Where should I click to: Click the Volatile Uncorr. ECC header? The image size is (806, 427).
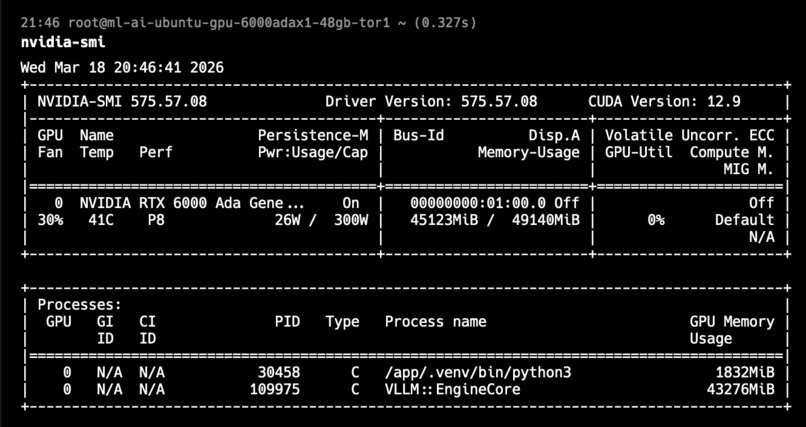click(690, 136)
